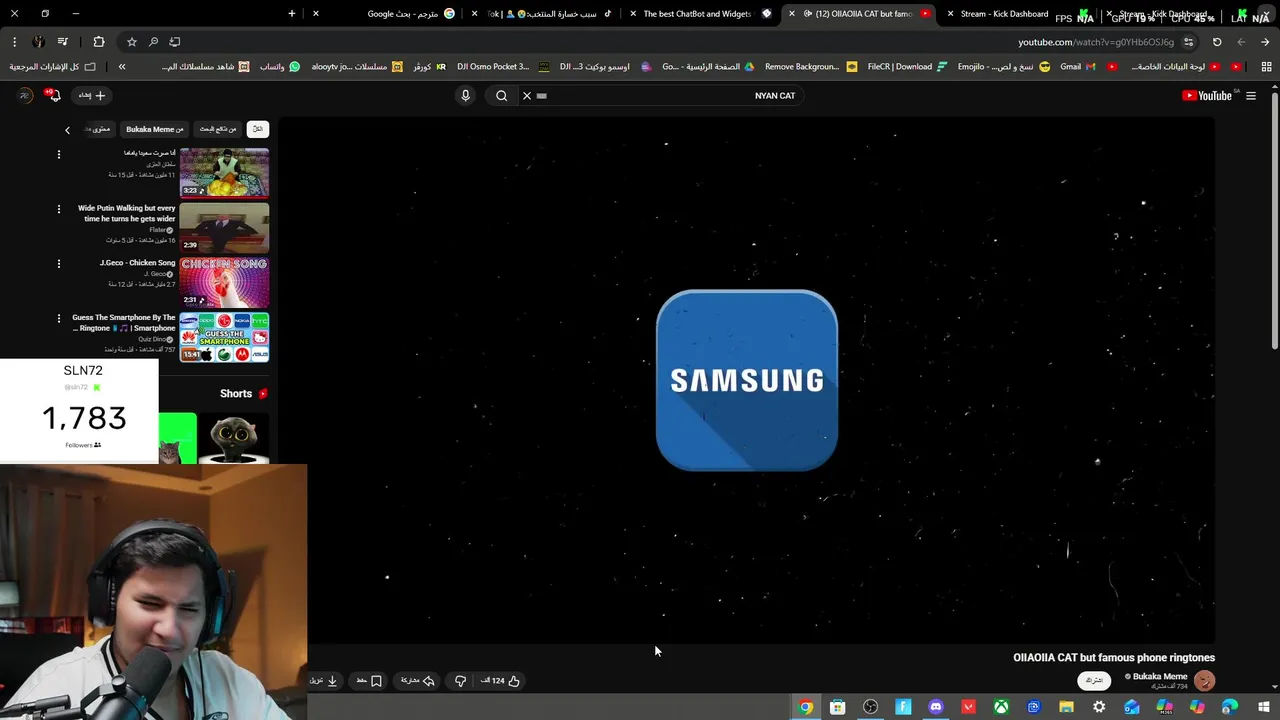
Task: Open Chrome from the Windows taskbar
Action: pyautogui.click(x=806, y=707)
